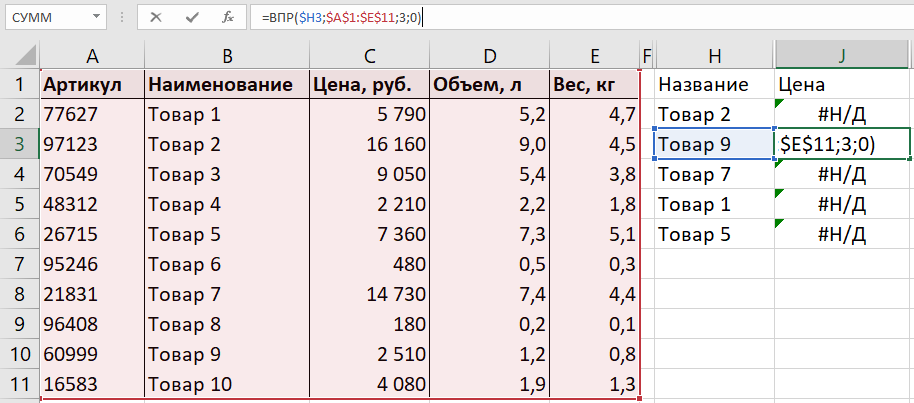Select row 3 header
The image size is (914, 403).
(19, 144)
